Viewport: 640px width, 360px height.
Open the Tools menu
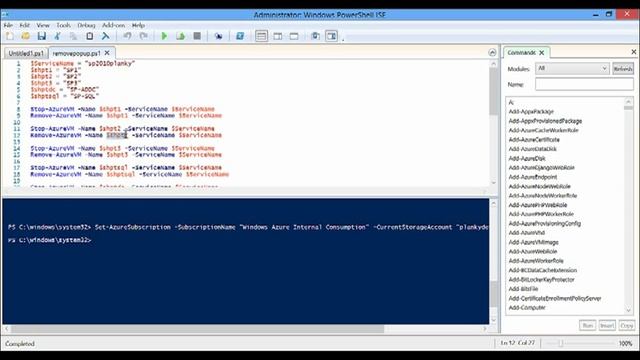(x=63, y=25)
